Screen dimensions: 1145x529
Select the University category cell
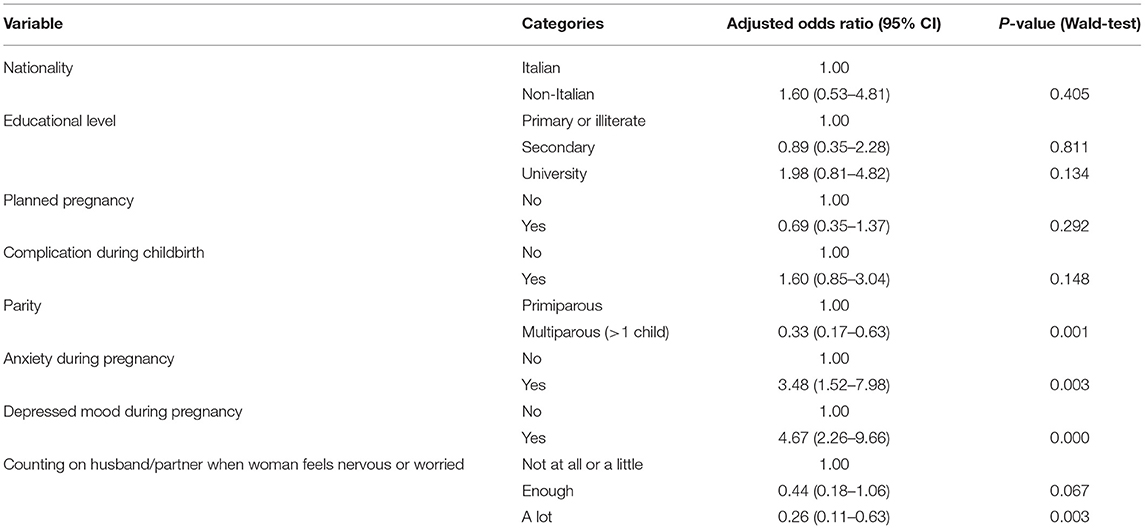coord(550,173)
